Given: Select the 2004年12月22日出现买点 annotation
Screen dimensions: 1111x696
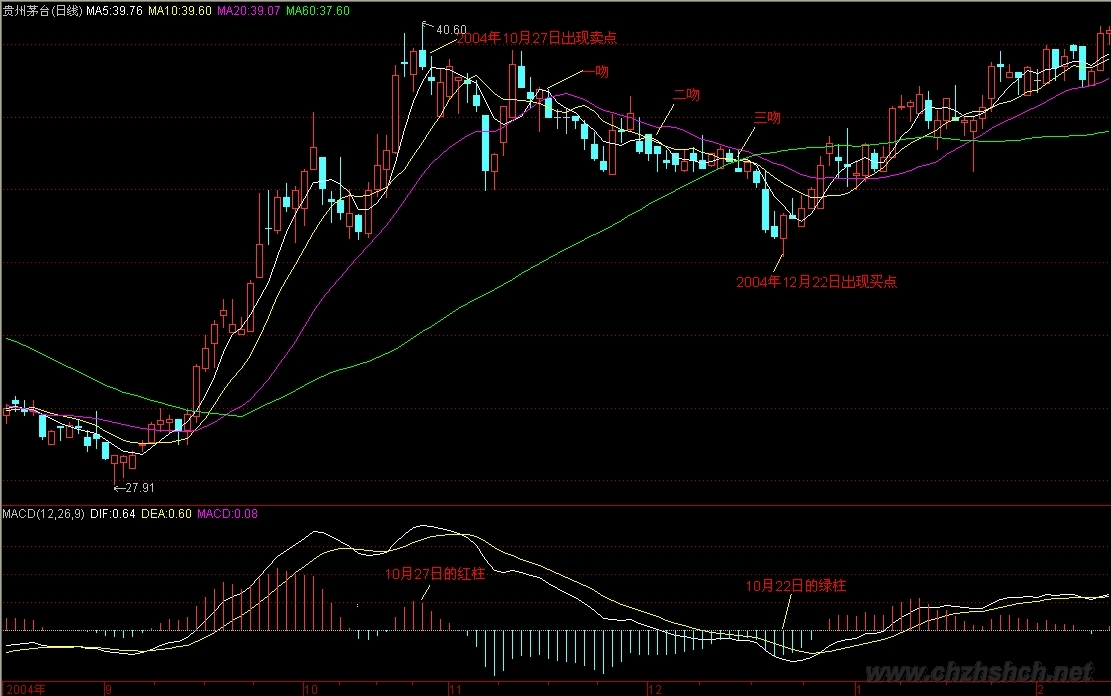Looking at the screenshot, I should point(816,282).
